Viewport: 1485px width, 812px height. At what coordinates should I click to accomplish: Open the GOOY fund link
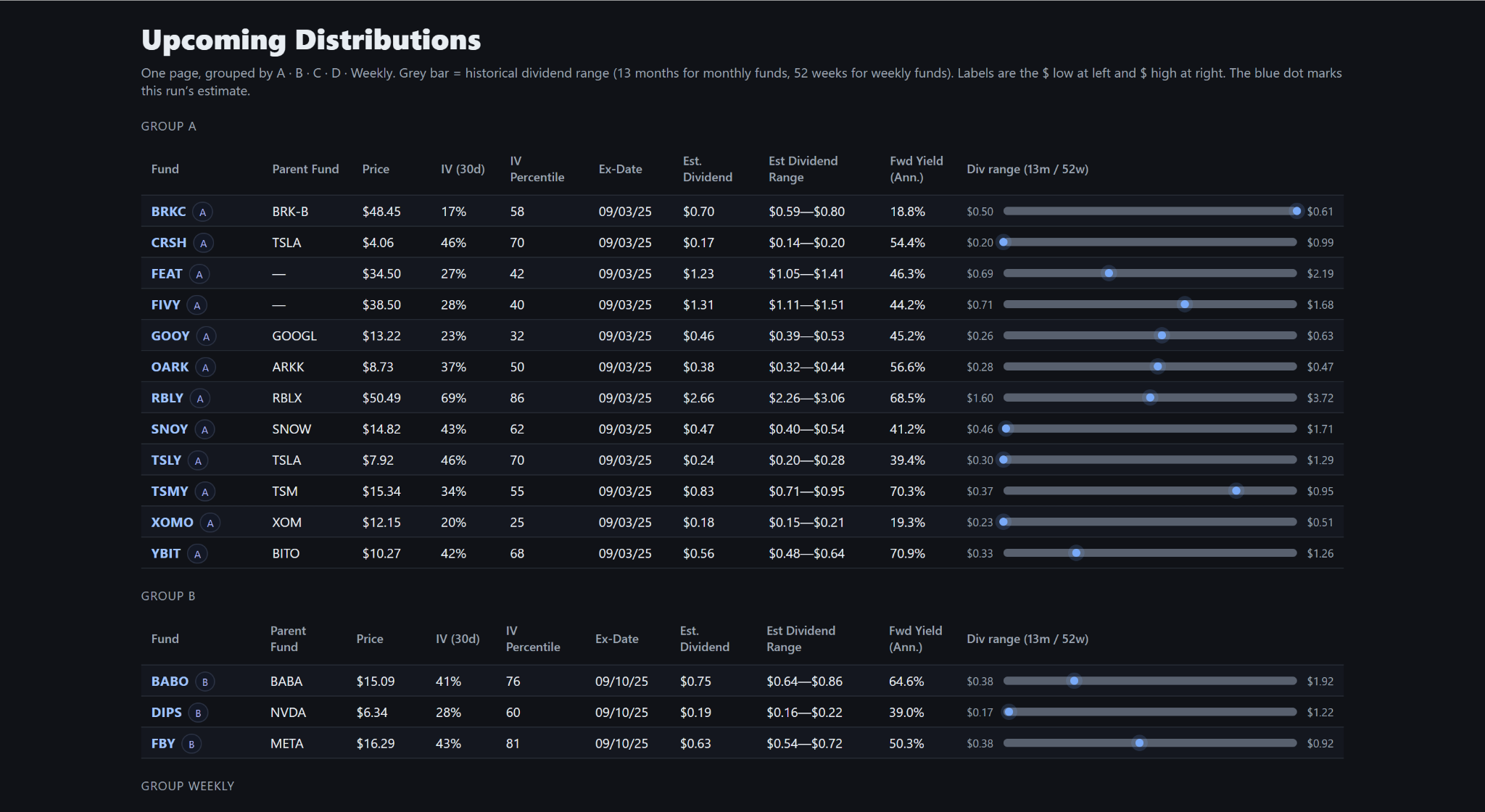(170, 336)
